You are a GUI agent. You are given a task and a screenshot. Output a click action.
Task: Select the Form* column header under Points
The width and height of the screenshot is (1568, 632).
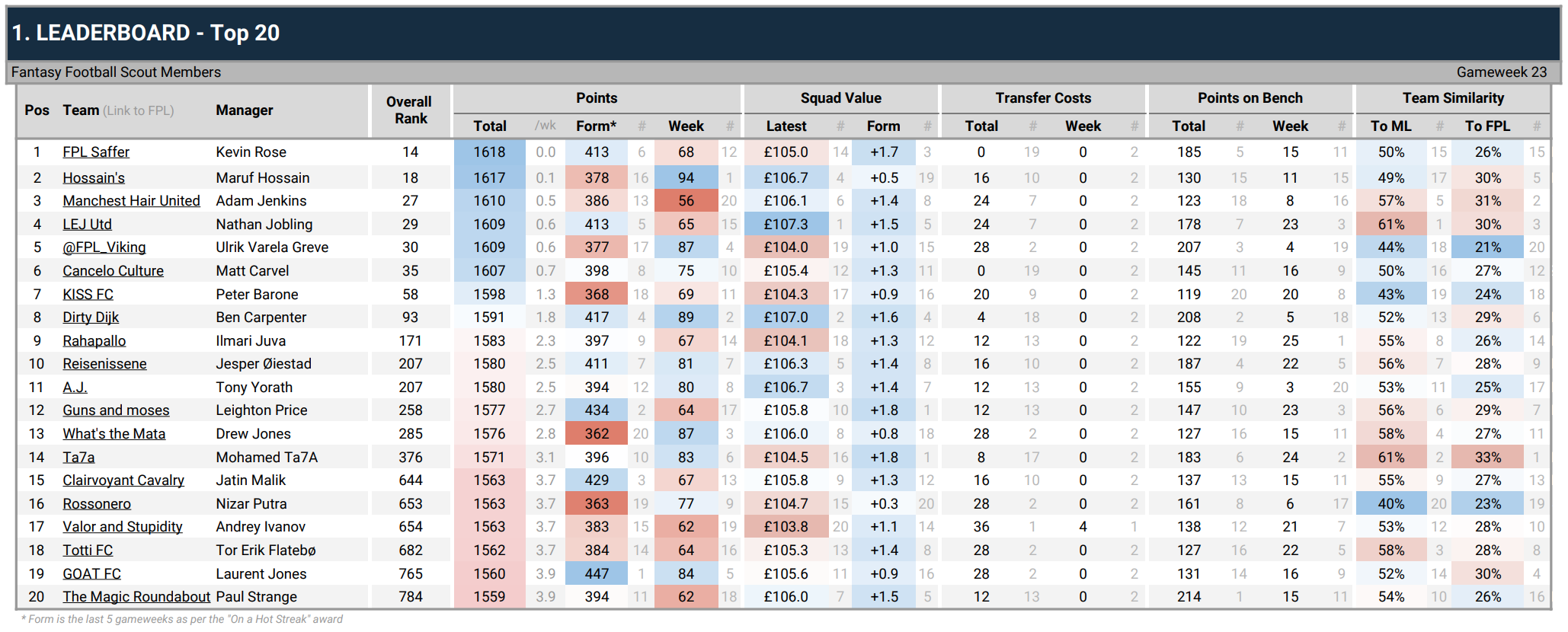tap(596, 126)
